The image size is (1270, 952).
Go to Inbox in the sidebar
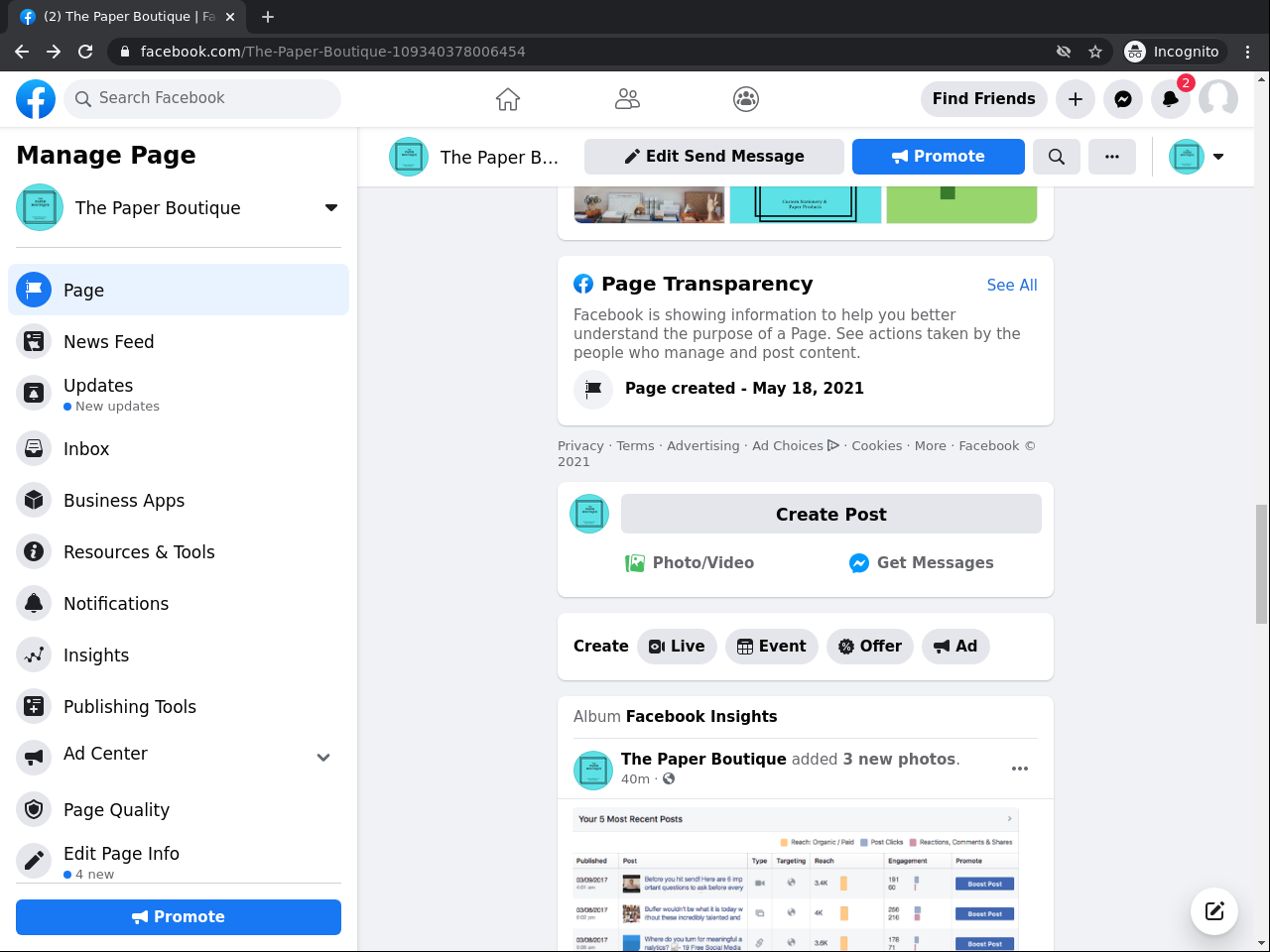[179, 448]
